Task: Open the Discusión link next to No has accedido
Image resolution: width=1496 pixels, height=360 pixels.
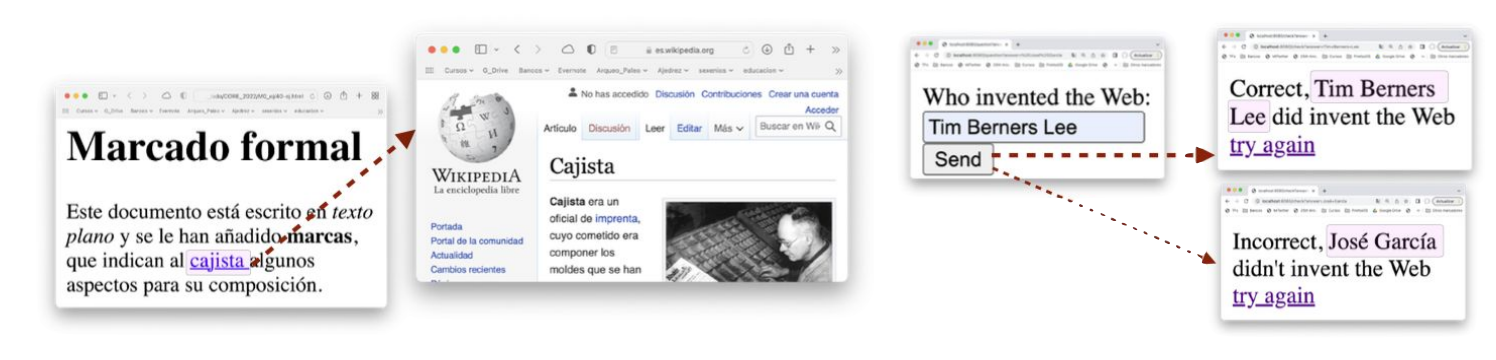Action: click(x=675, y=94)
